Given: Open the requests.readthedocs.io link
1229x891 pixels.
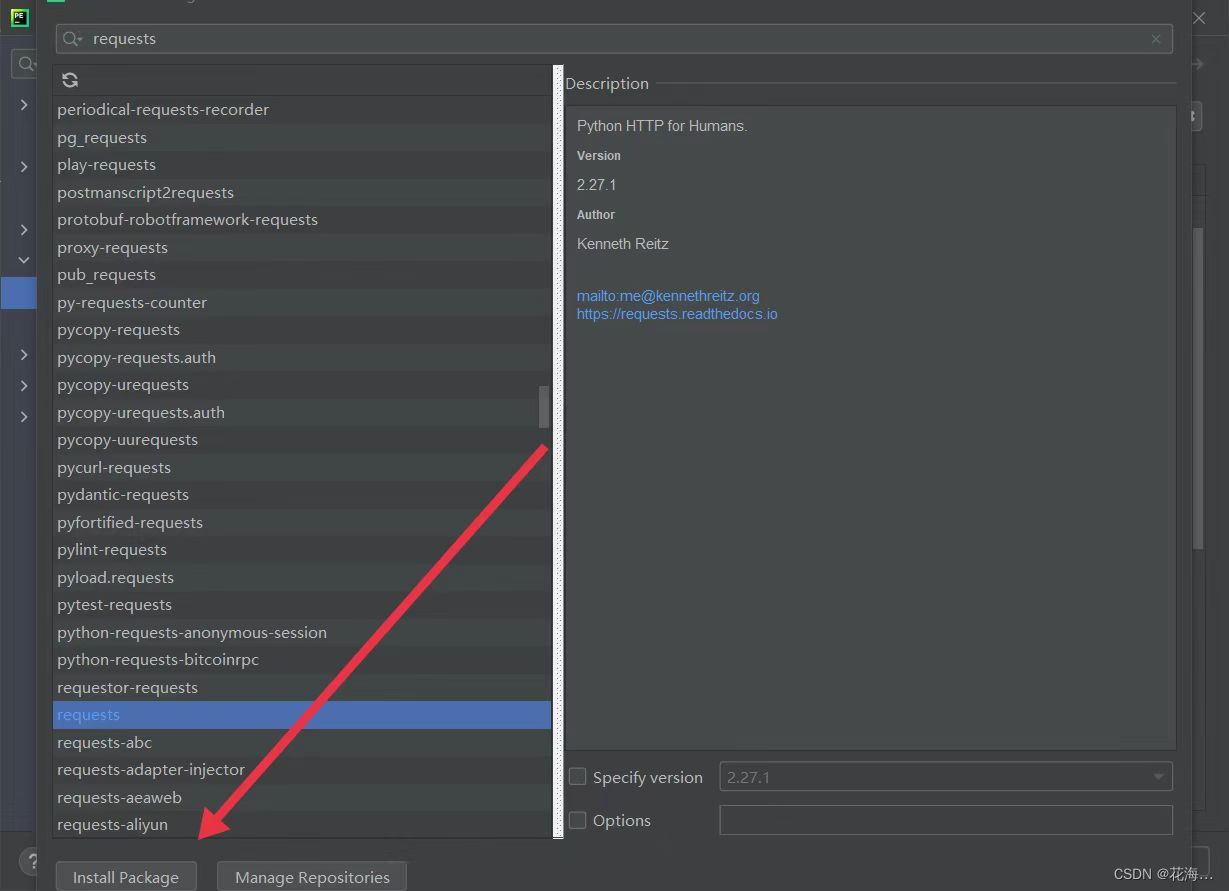Looking at the screenshot, I should [x=677, y=314].
